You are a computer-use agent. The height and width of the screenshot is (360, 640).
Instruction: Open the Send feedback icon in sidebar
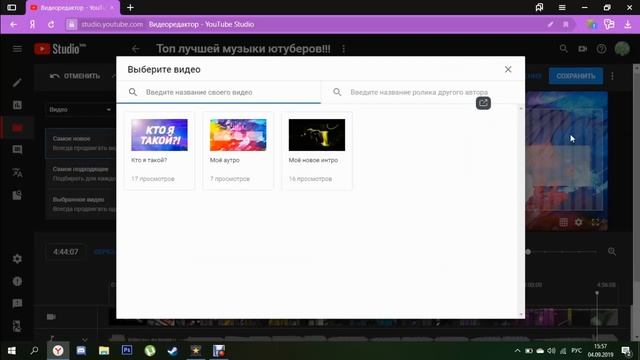[x=17, y=304]
